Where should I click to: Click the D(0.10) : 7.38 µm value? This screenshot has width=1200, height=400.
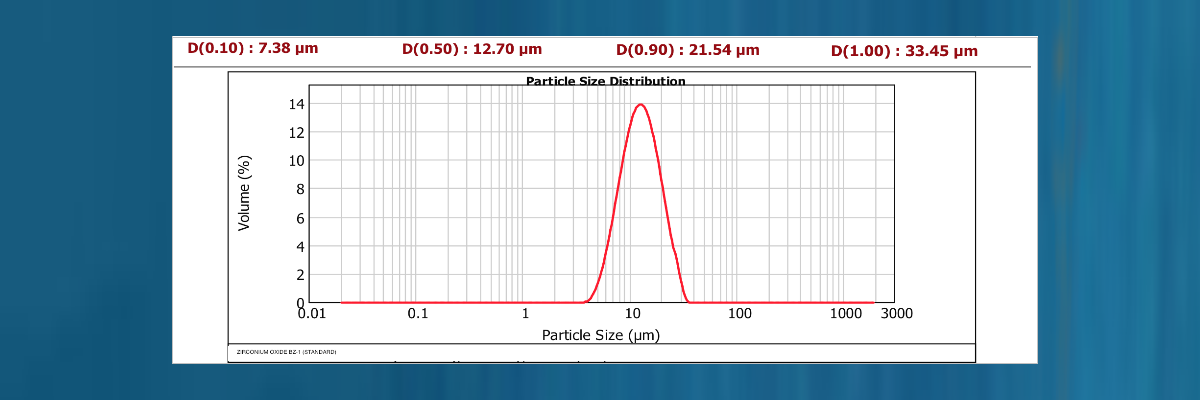253,47
